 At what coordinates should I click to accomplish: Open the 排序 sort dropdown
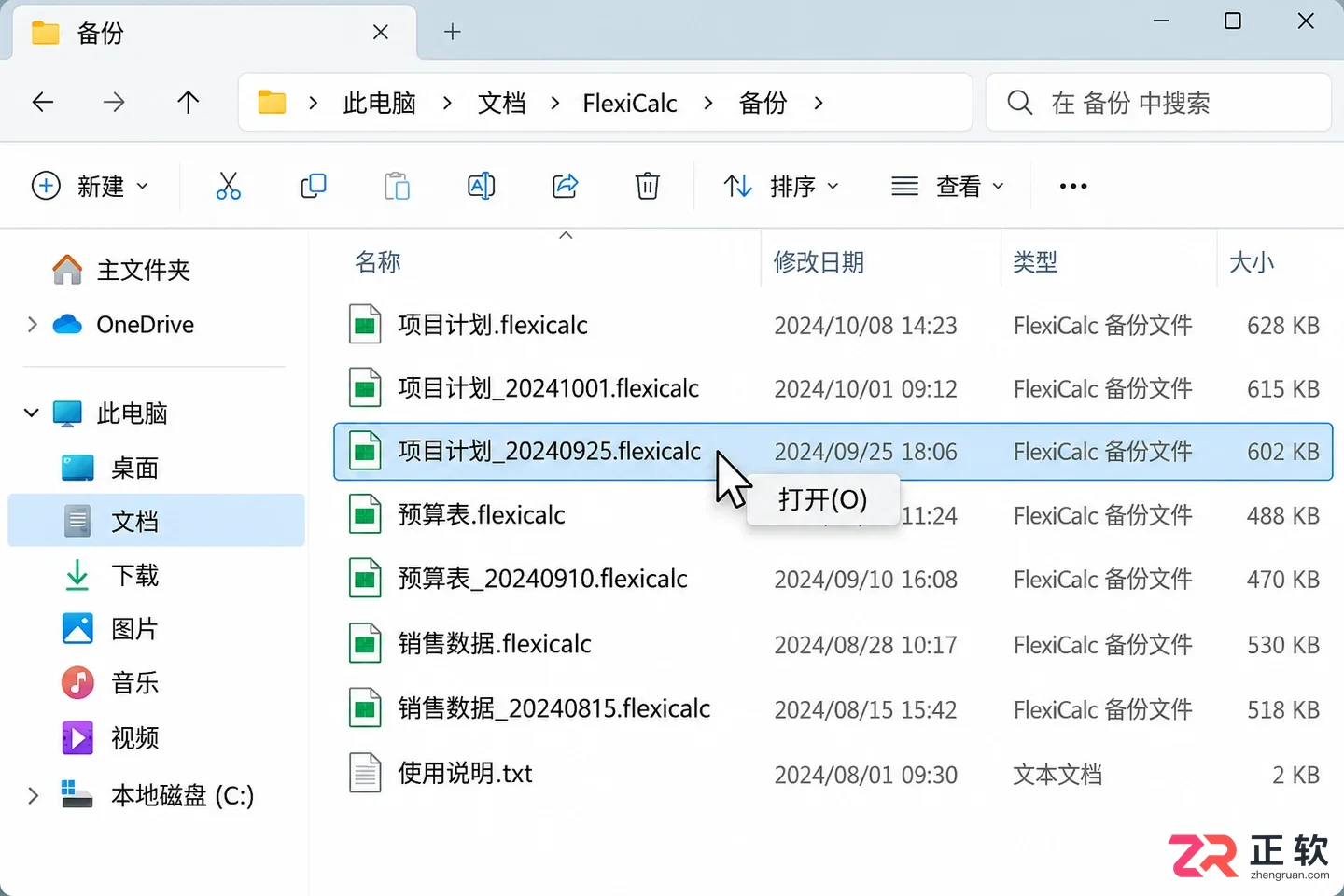[782, 186]
